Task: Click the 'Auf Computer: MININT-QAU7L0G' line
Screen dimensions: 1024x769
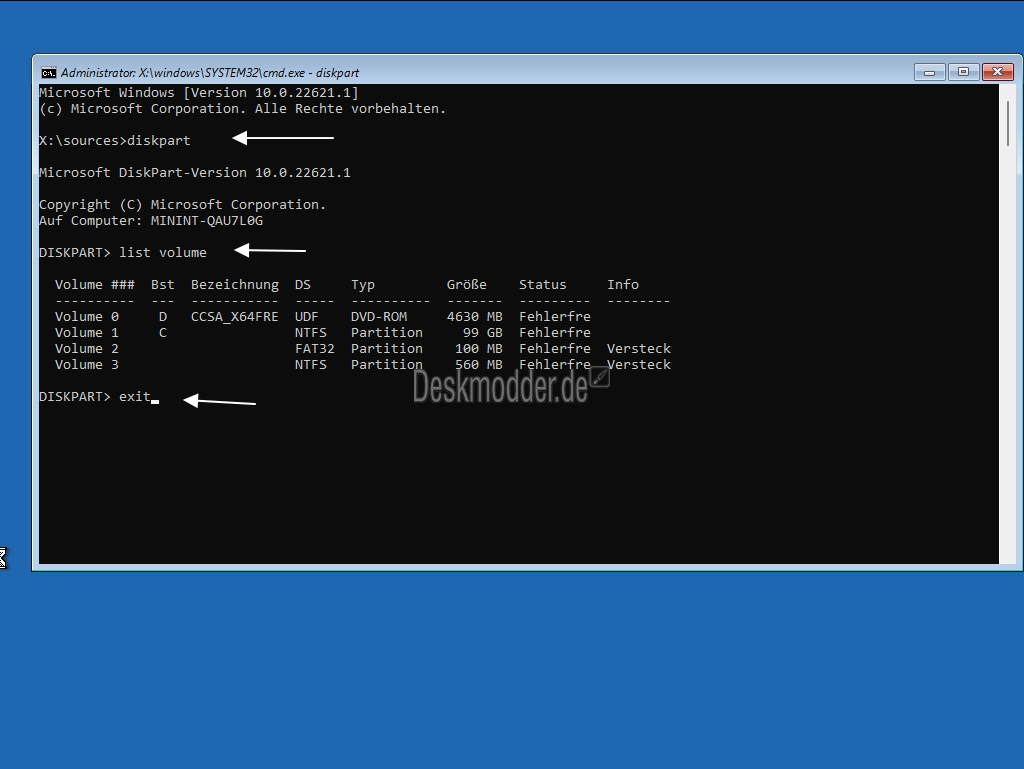Action: (x=151, y=221)
